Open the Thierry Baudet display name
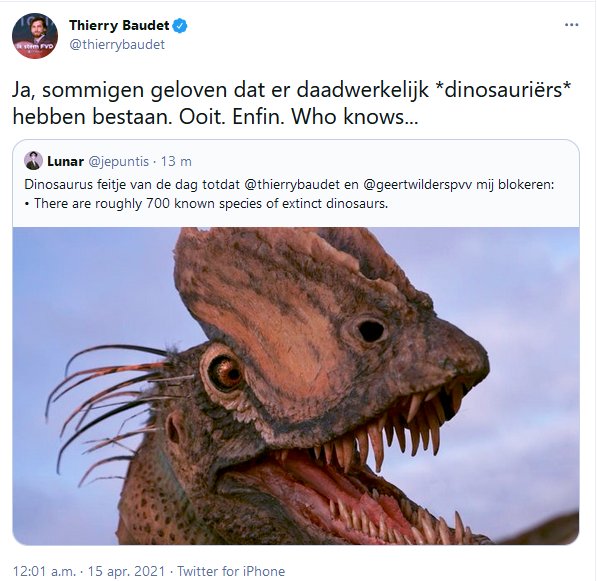Image resolution: width=598 pixels, height=581 pixels. click(x=119, y=26)
